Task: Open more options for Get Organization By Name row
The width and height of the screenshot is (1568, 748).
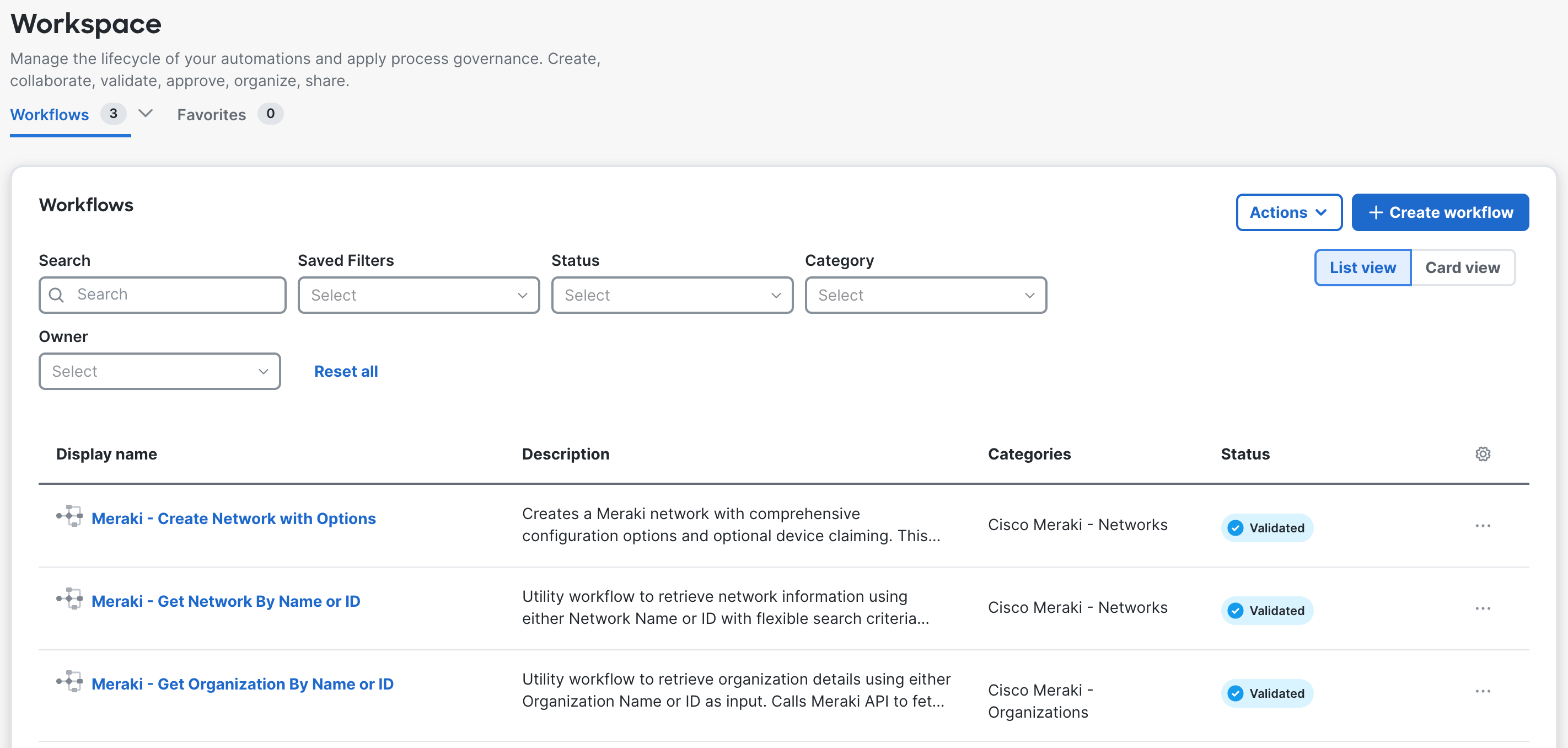Action: 1482,691
